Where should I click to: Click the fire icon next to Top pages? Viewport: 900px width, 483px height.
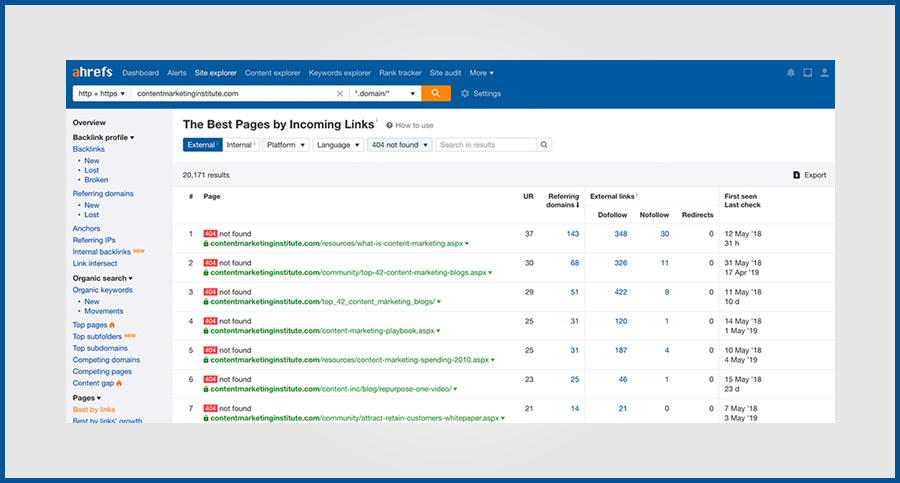(112, 325)
